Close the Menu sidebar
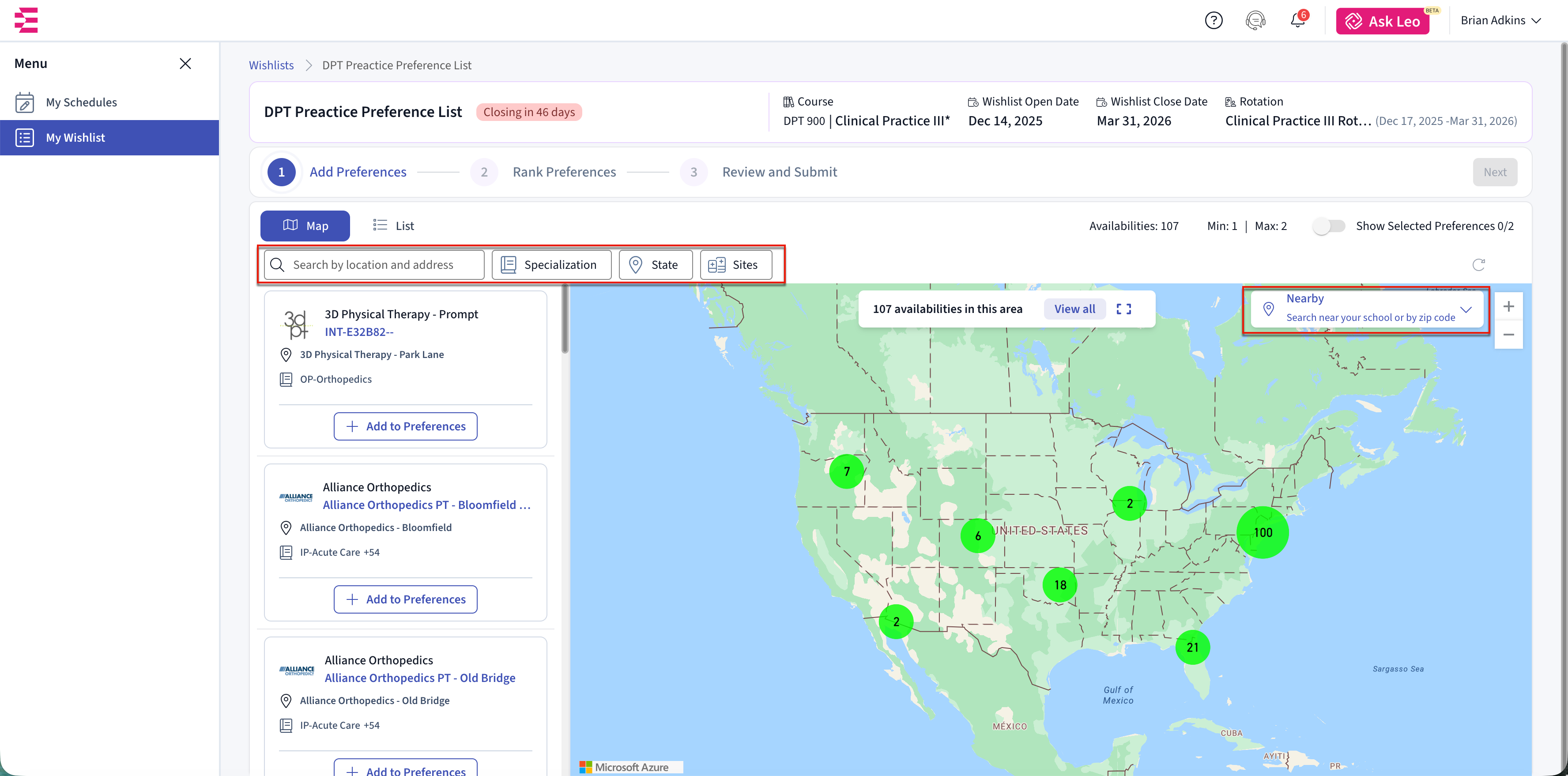 tap(185, 63)
